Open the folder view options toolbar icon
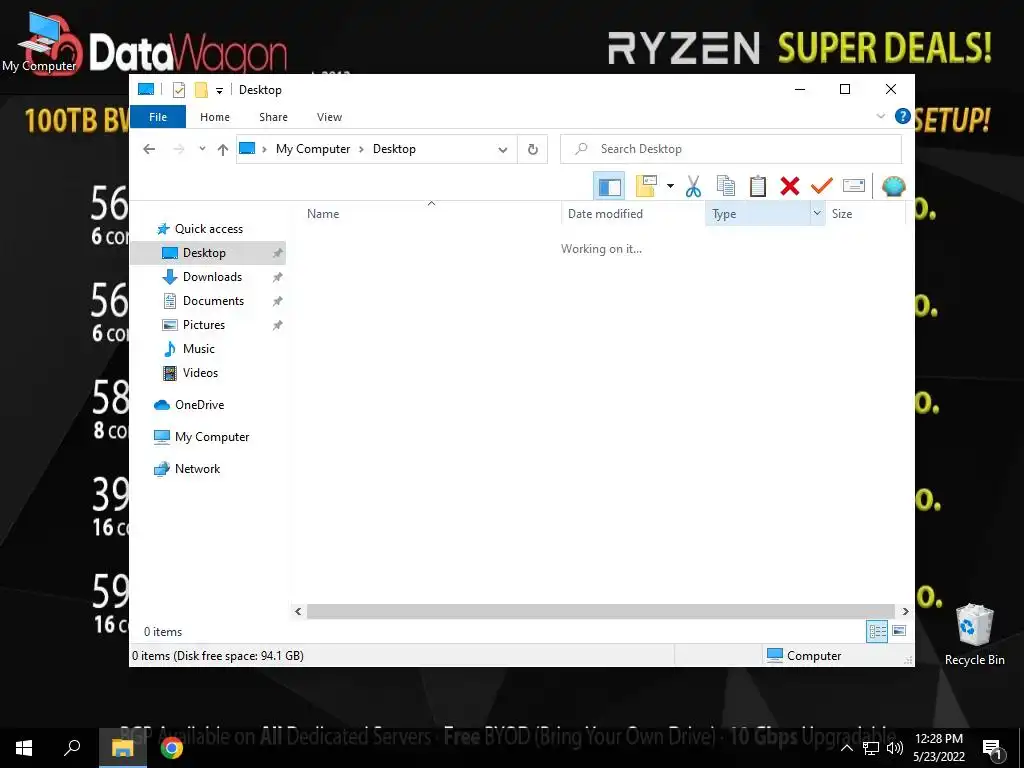The image size is (1024, 768). pos(646,186)
